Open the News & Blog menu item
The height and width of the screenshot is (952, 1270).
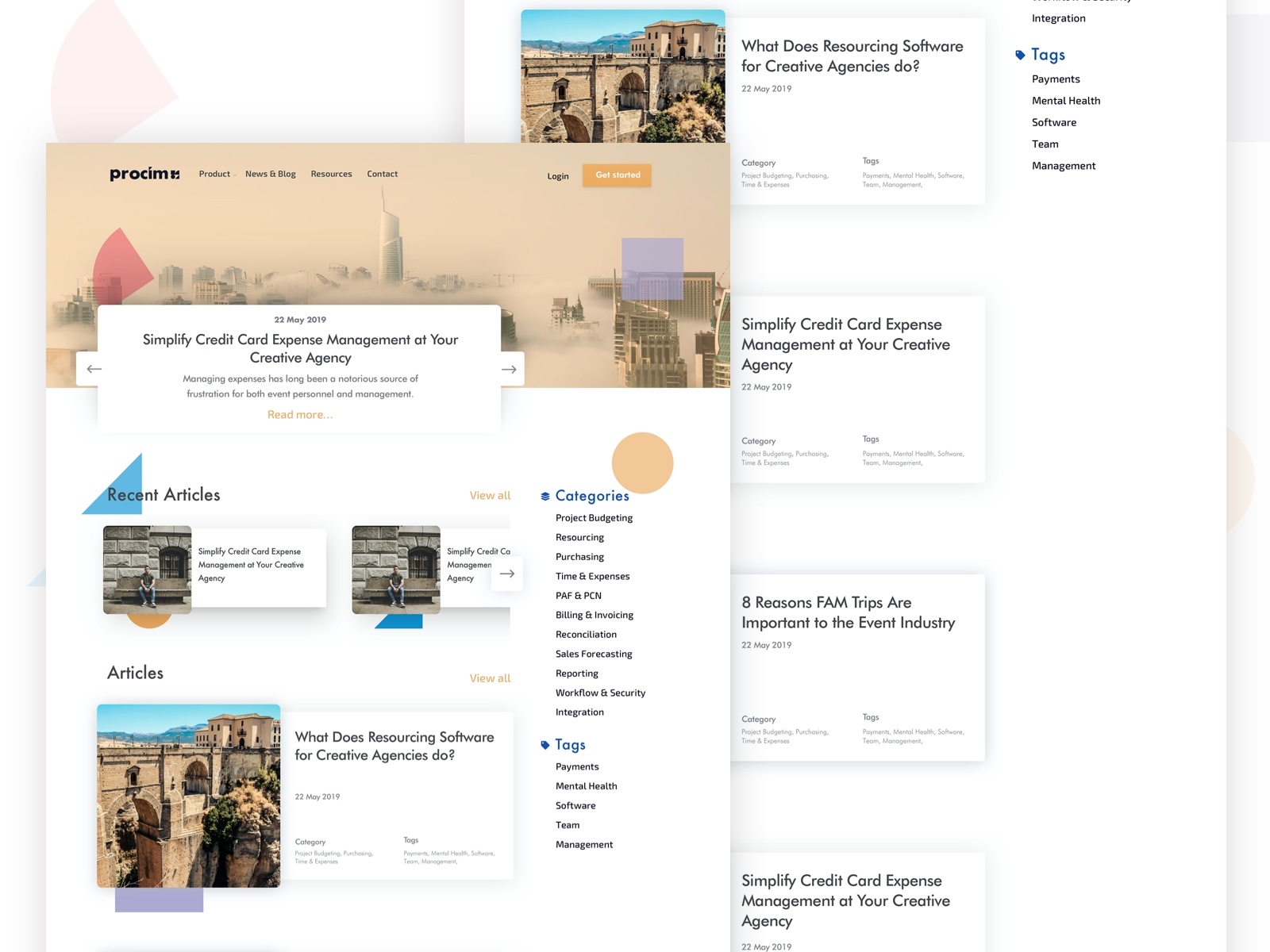(x=271, y=174)
